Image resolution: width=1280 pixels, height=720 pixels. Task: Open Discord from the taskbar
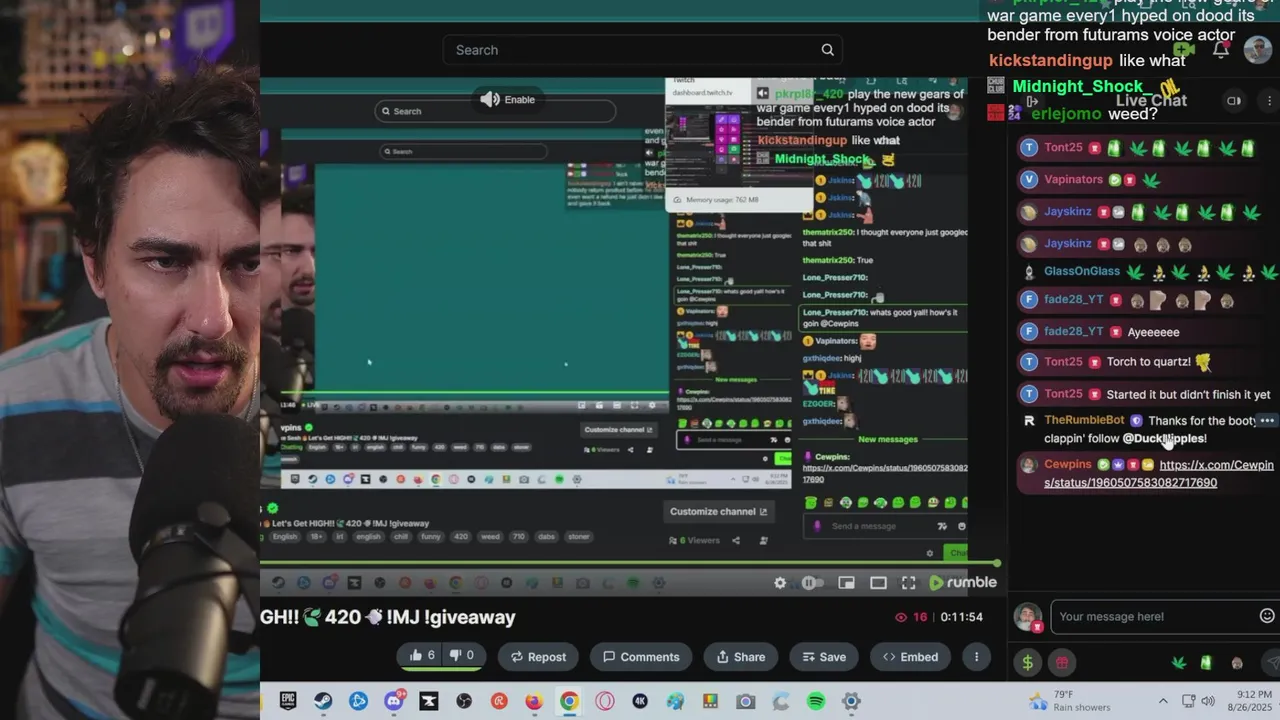click(x=393, y=701)
